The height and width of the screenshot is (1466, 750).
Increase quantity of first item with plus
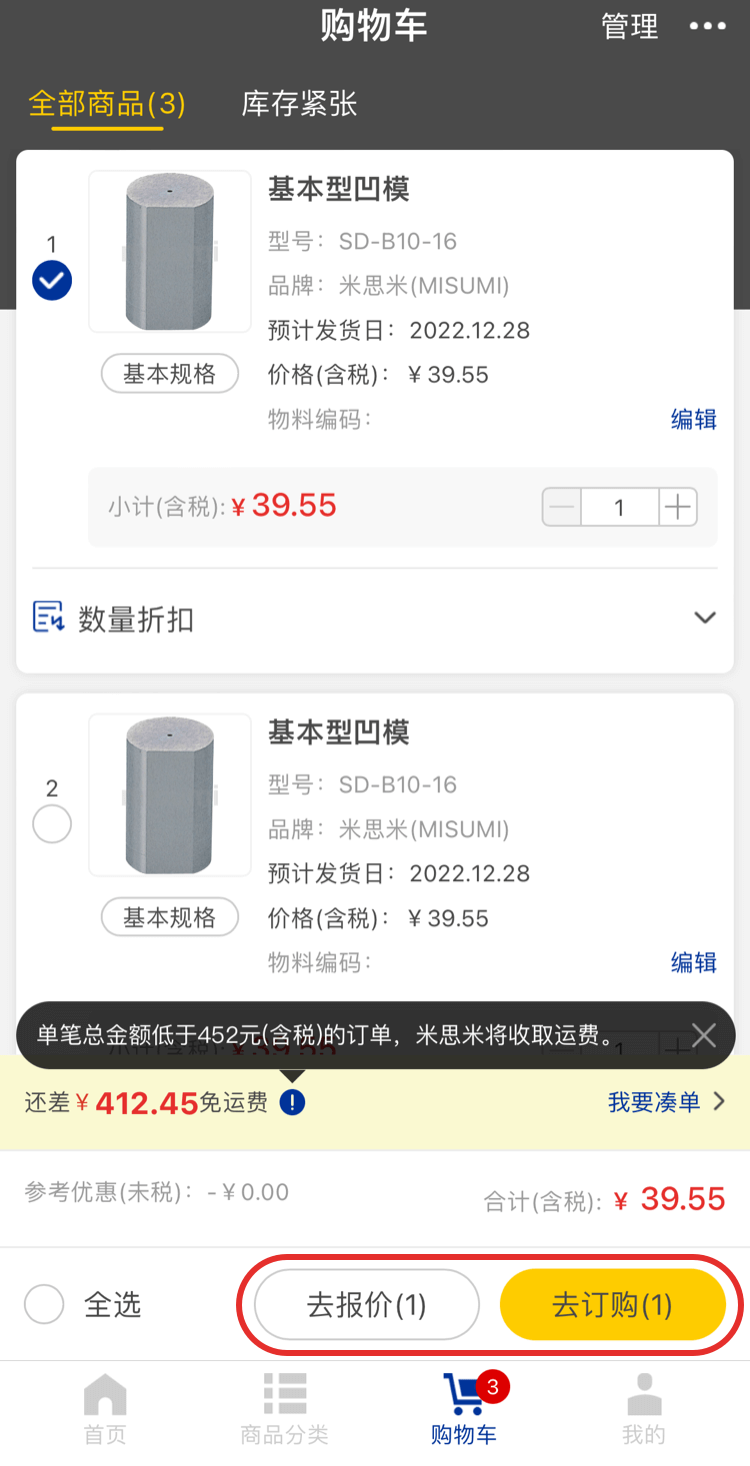(x=678, y=508)
